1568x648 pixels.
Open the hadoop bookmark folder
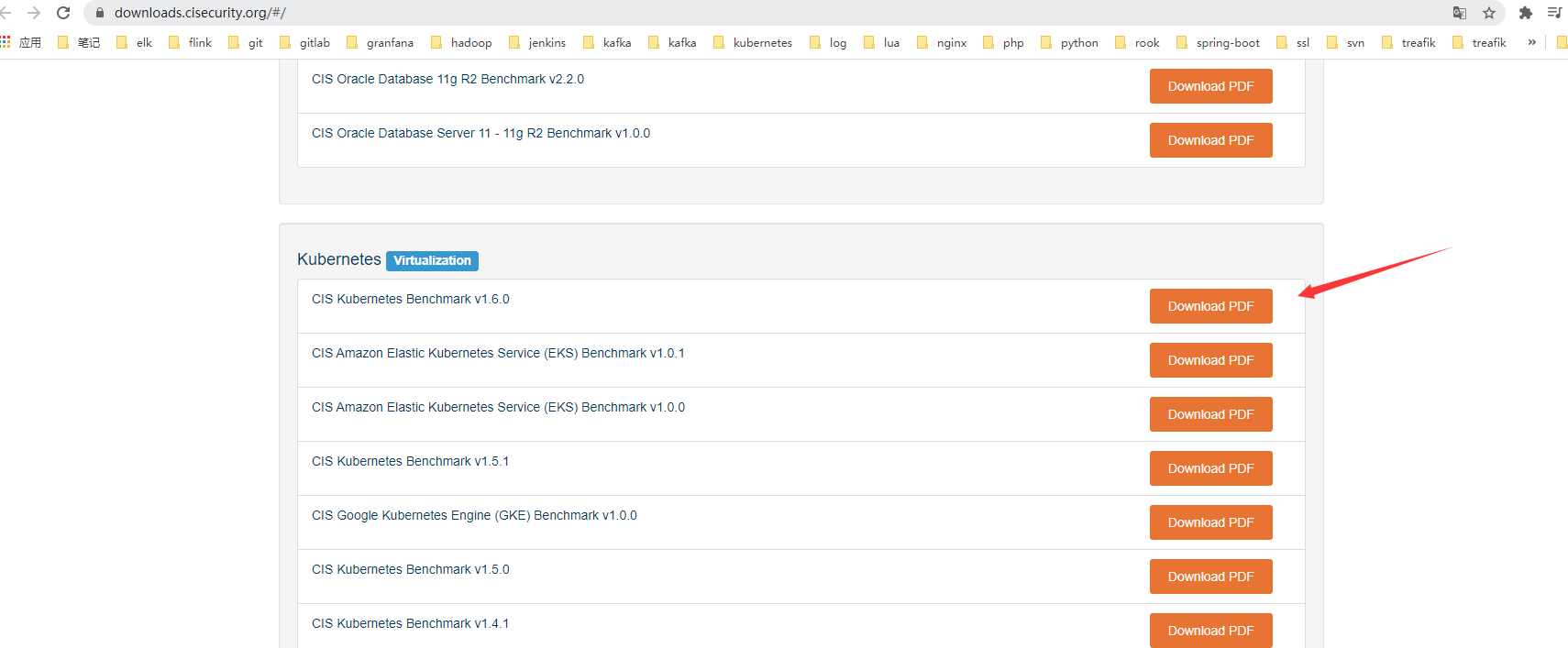click(x=461, y=42)
